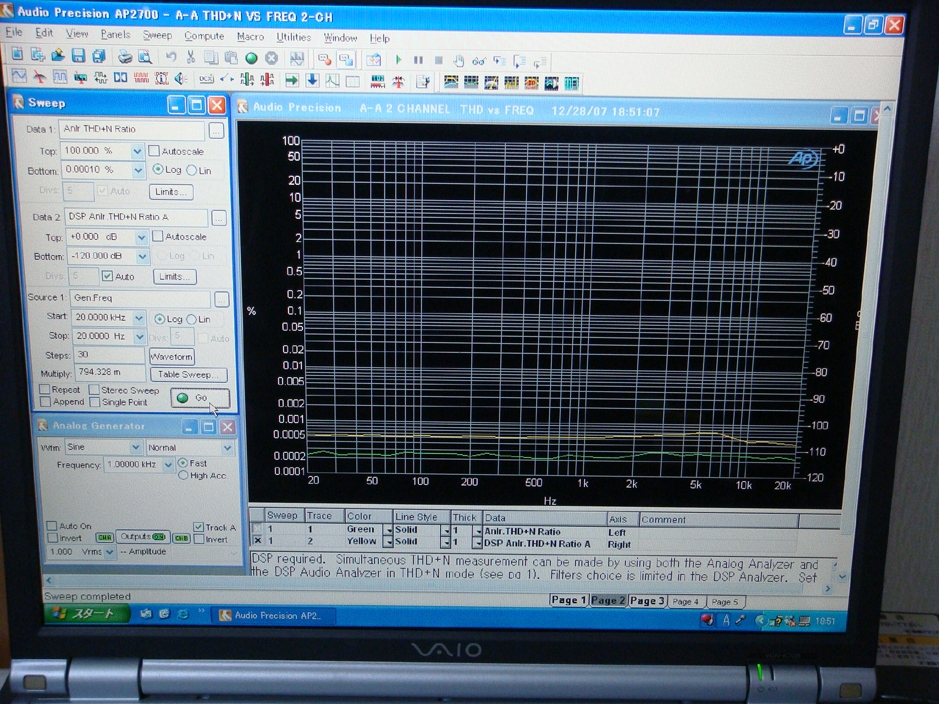Expand the Data 2 Bottom dB dropdown
Viewport: 939px width, 704px height.
pyautogui.click(x=143, y=256)
